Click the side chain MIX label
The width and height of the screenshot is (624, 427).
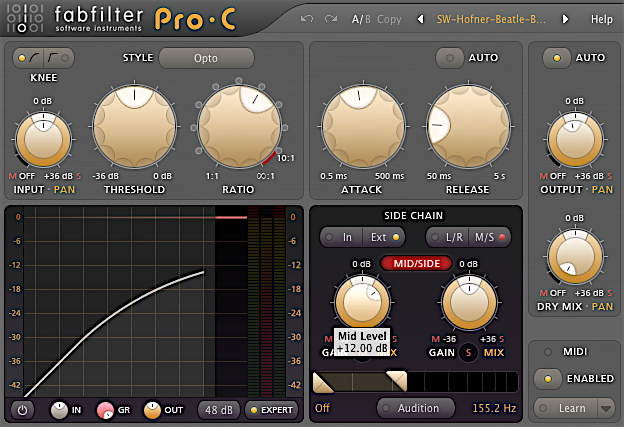493,353
